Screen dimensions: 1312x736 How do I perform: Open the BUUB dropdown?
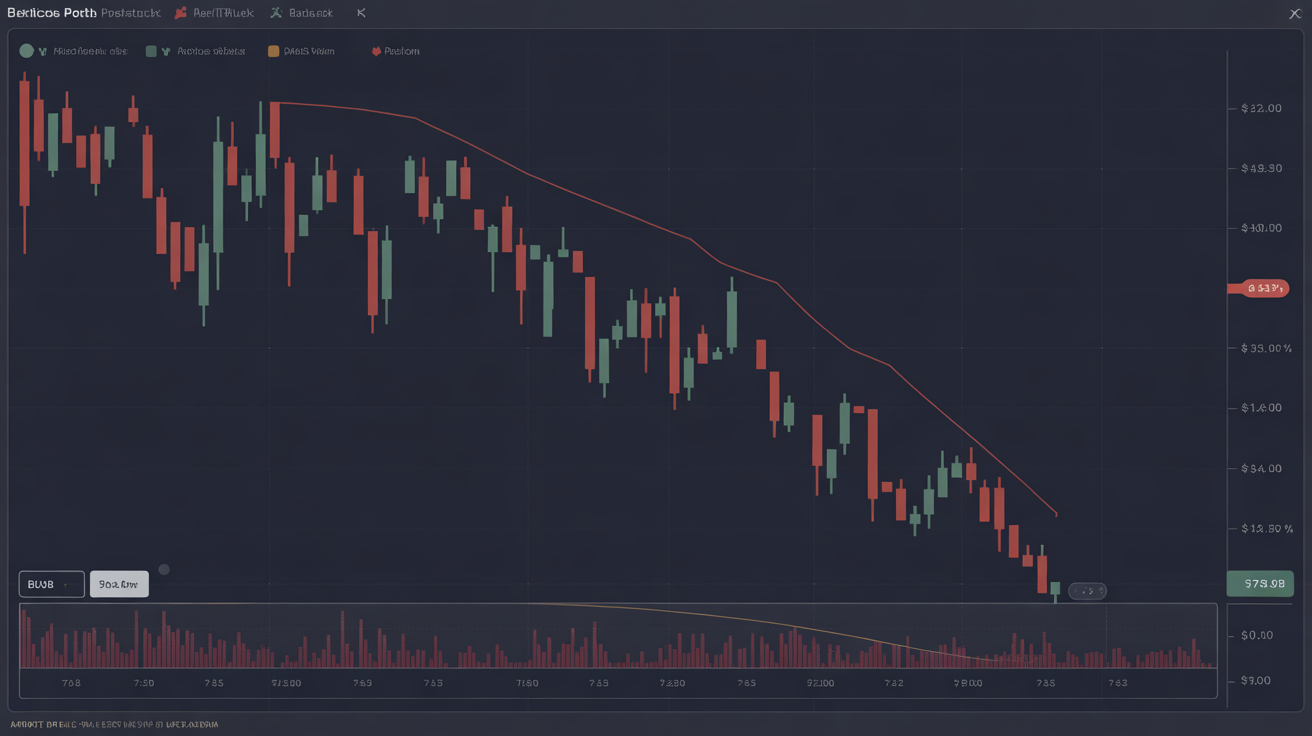pyautogui.click(x=51, y=584)
